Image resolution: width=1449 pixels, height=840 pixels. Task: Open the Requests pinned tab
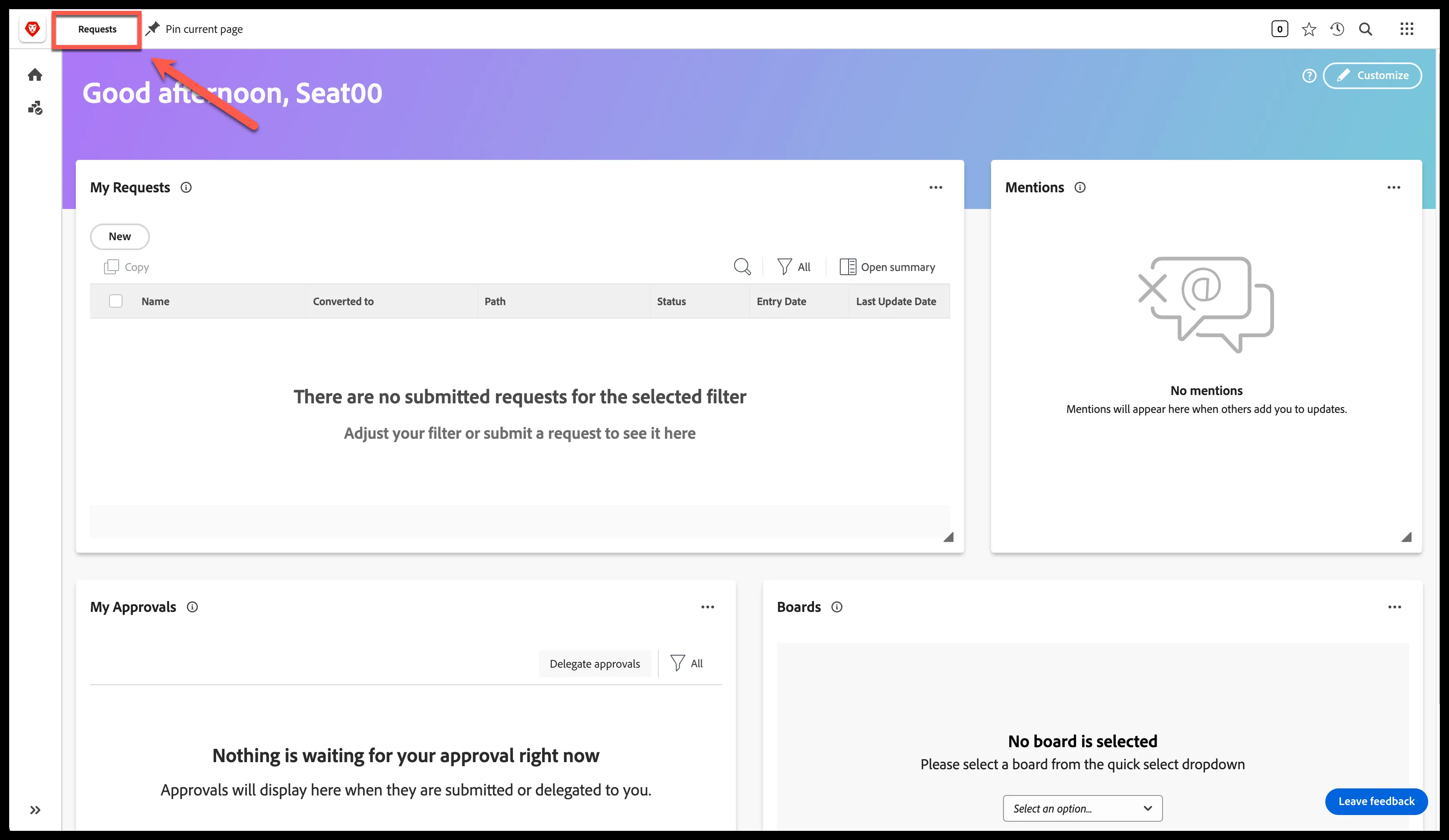tap(97, 29)
